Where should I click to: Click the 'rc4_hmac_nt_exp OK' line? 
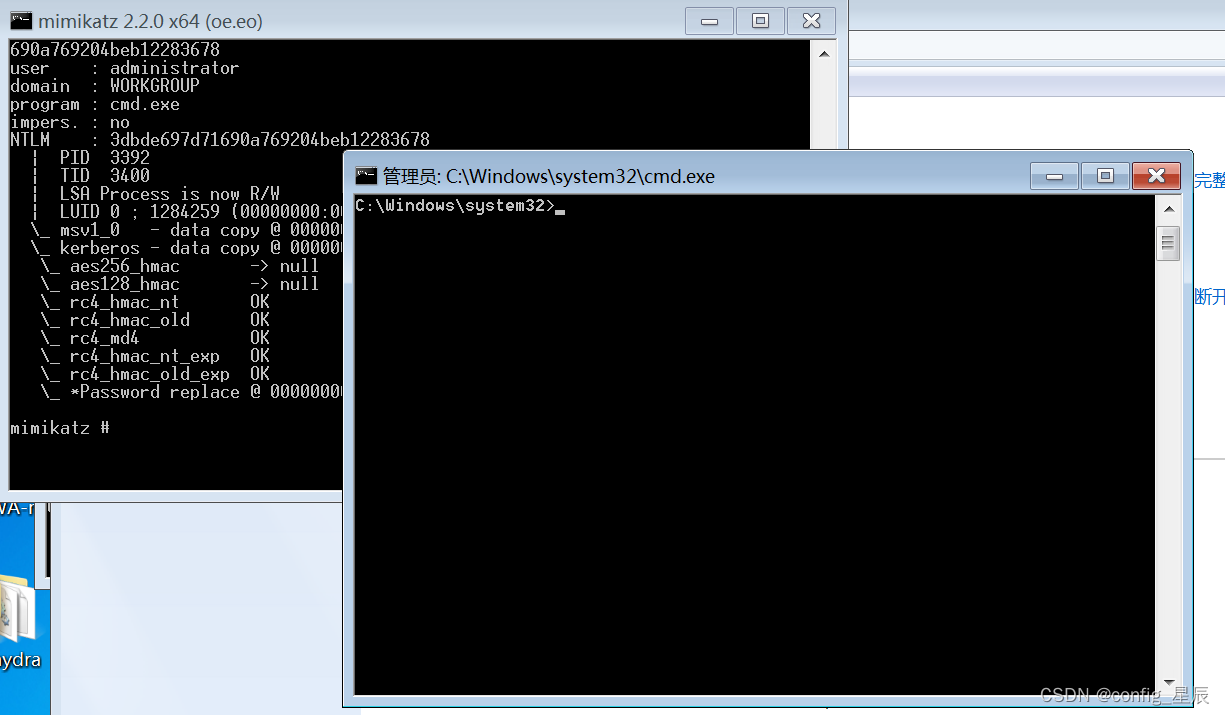[155, 356]
